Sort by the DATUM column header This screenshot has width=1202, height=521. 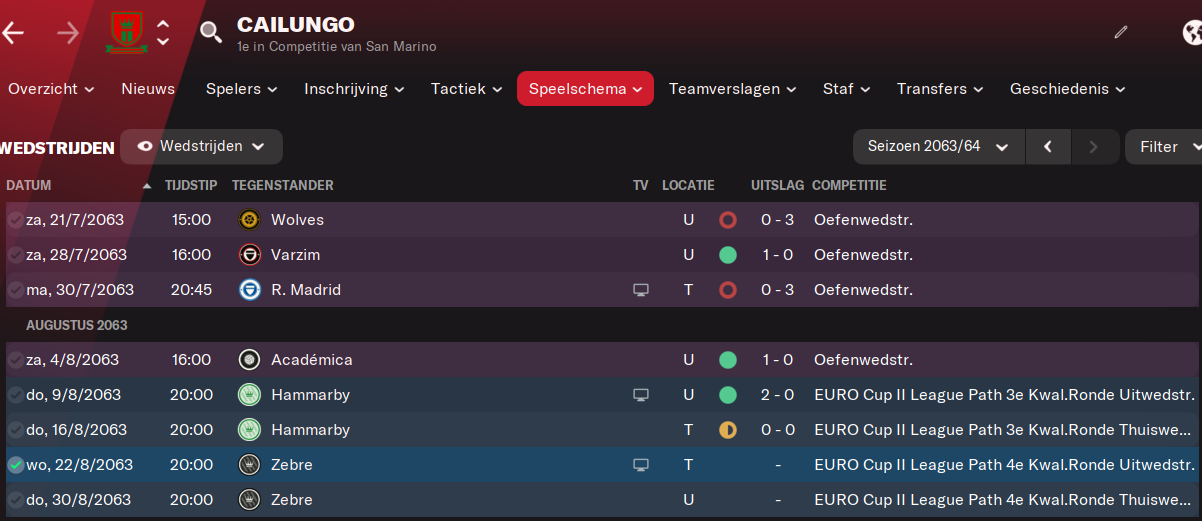point(29,185)
